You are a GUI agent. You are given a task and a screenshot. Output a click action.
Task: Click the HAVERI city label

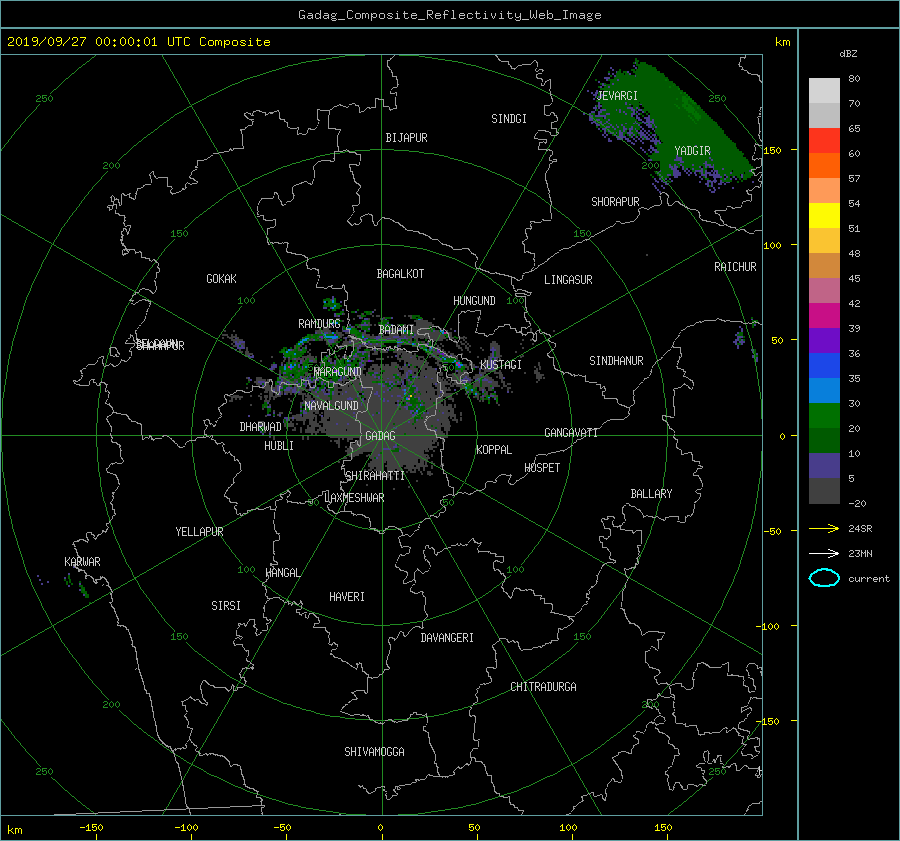[x=347, y=597]
